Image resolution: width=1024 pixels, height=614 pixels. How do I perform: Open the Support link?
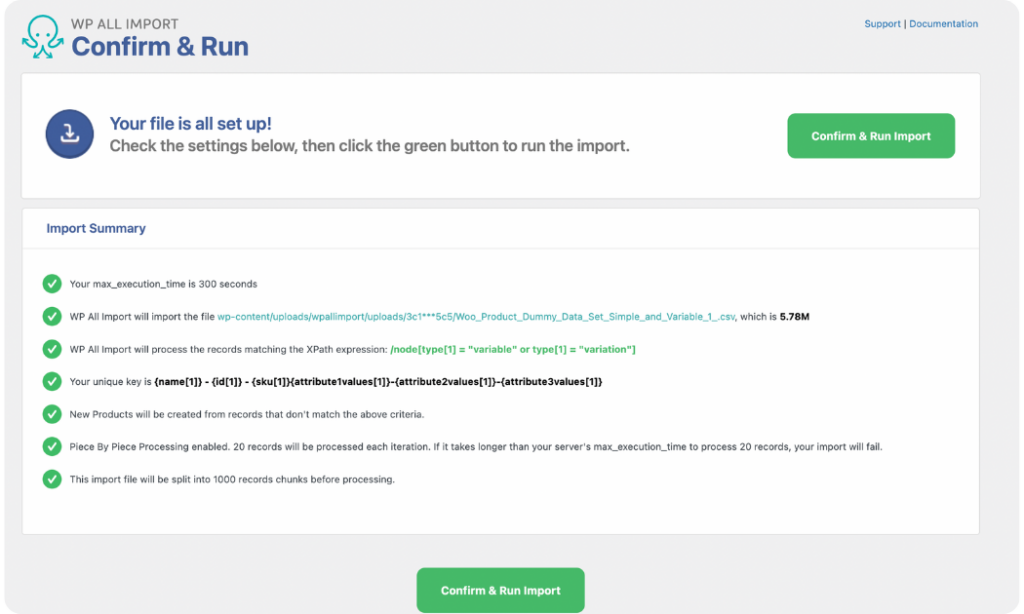tap(882, 24)
